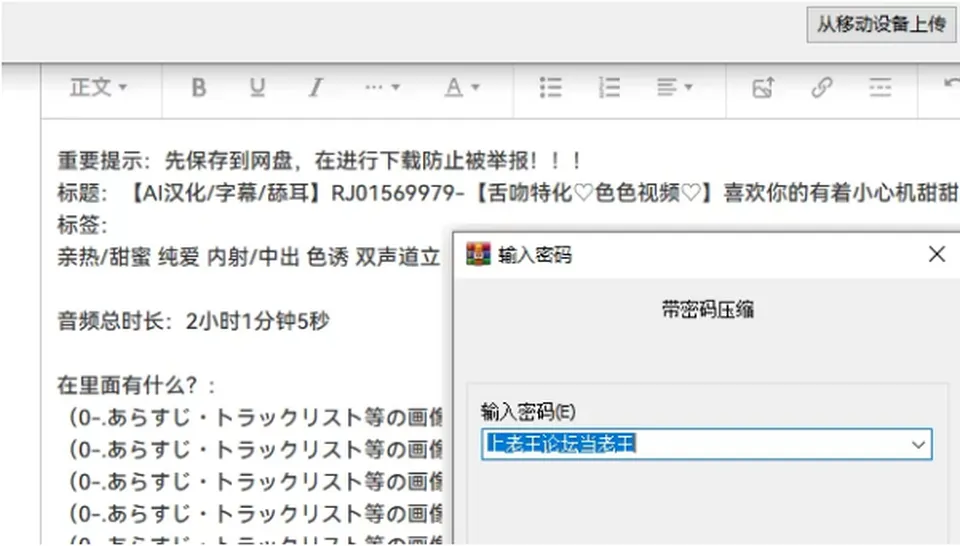Open the 正文 paragraph style dropdown
Image resolution: width=960 pixels, height=546 pixels.
pyautogui.click(x=98, y=88)
